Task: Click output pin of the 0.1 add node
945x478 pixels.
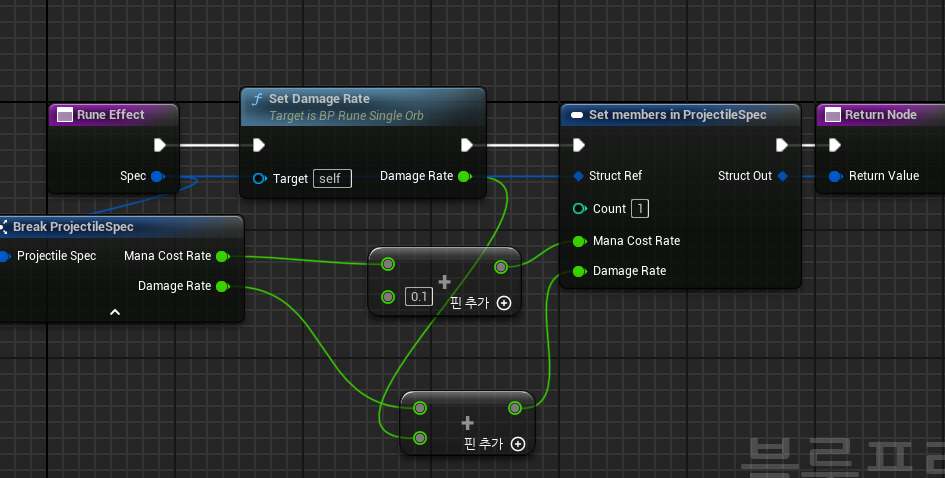Action: [501, 267]
